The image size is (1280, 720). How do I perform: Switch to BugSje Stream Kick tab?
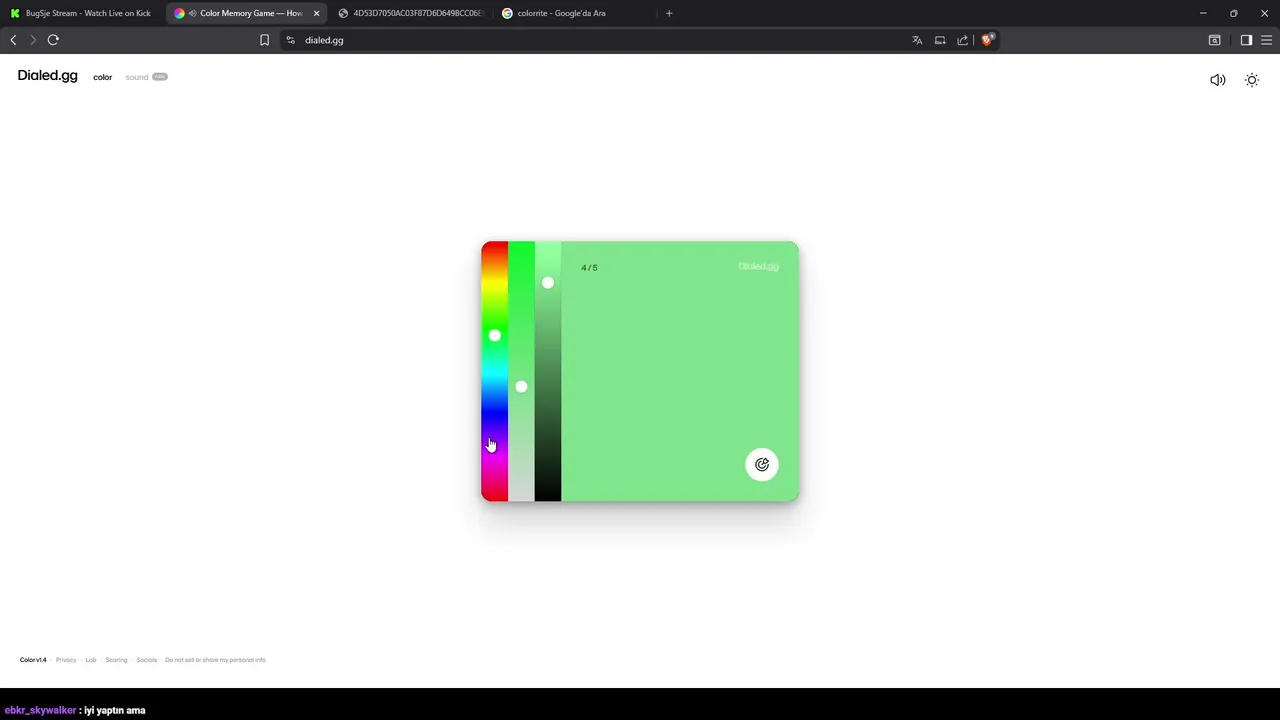tap(80, 13)
